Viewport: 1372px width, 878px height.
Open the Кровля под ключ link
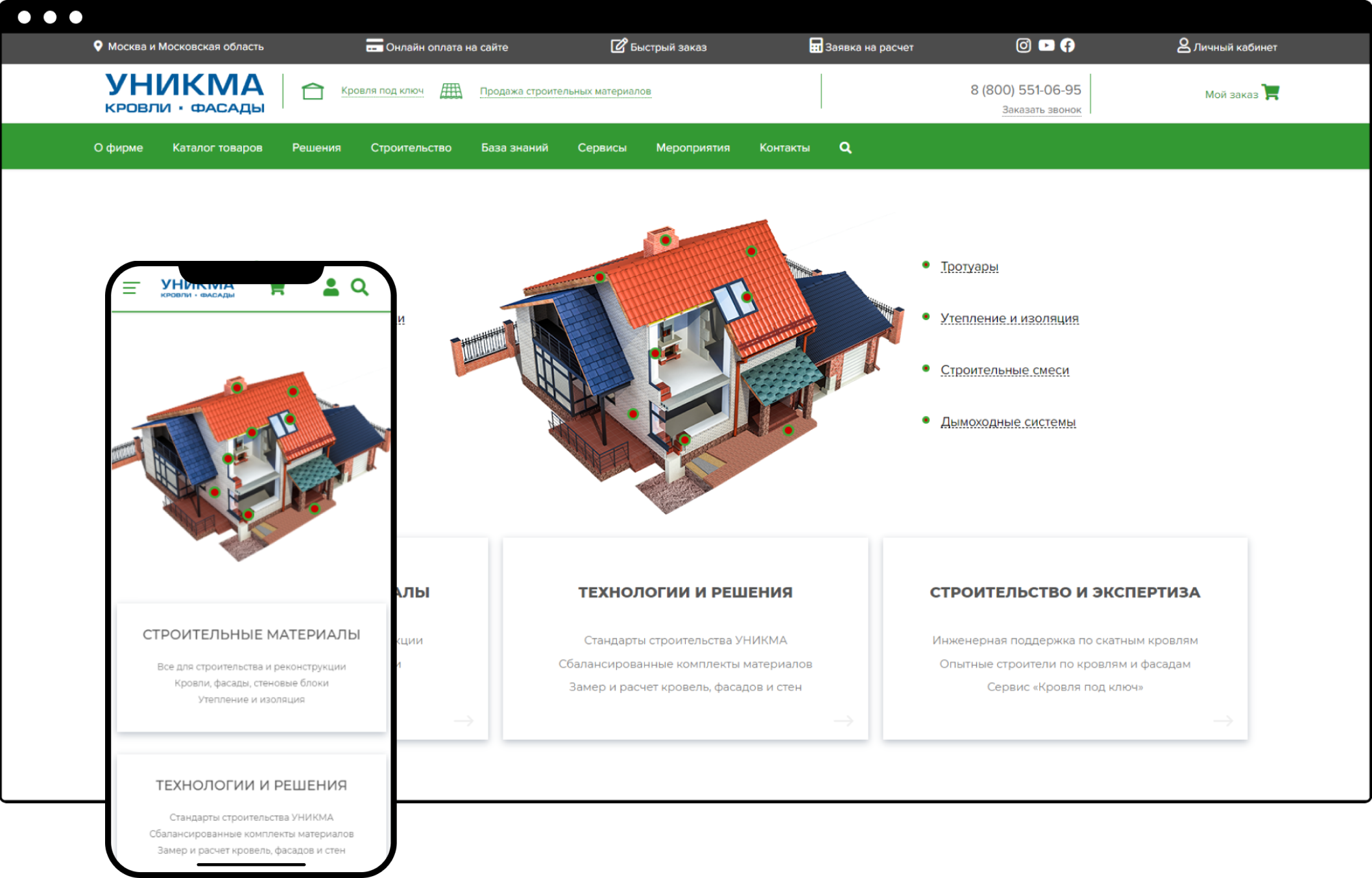382,91
